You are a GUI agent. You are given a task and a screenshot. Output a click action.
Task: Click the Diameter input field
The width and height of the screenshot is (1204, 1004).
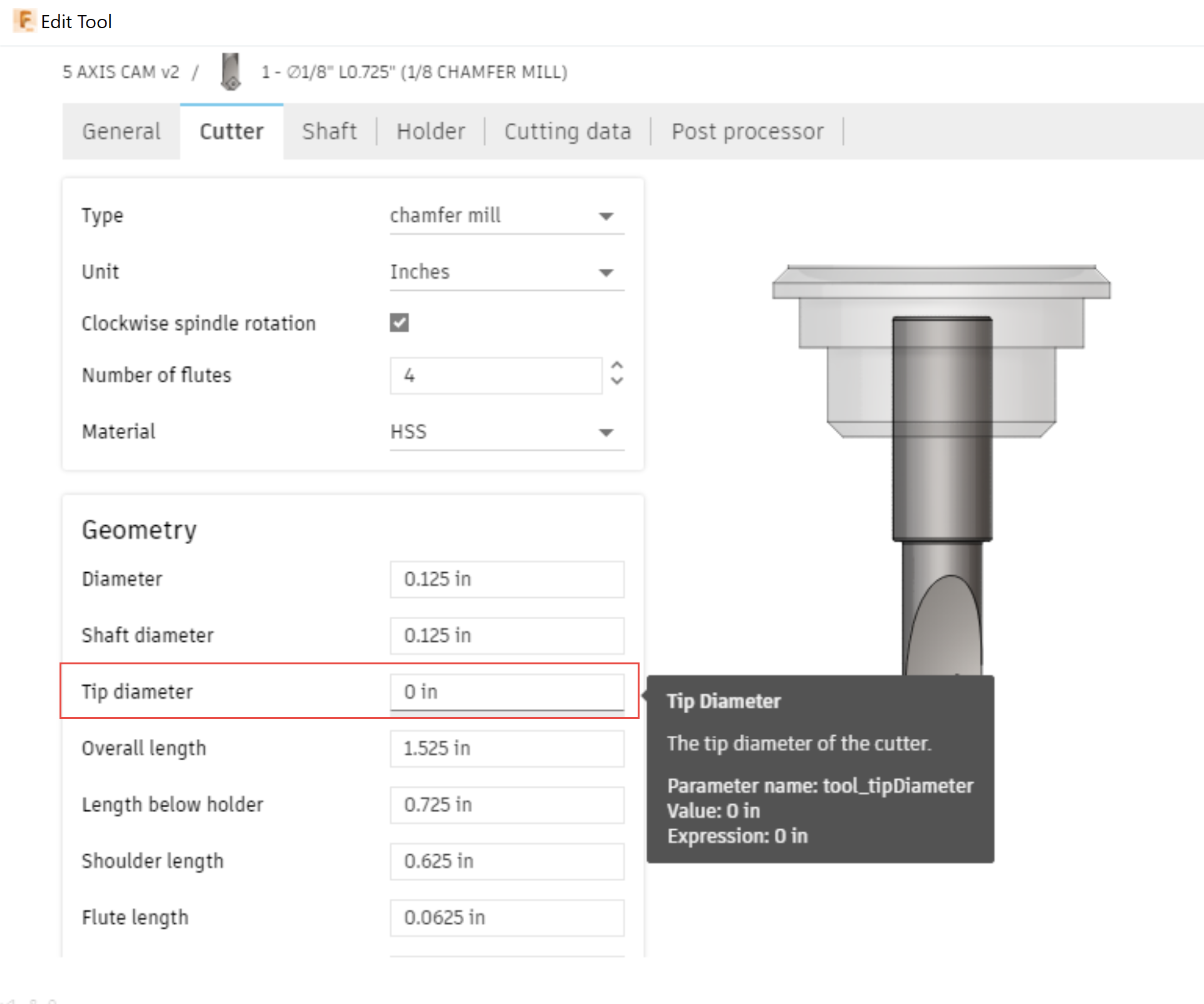point(506,579)
